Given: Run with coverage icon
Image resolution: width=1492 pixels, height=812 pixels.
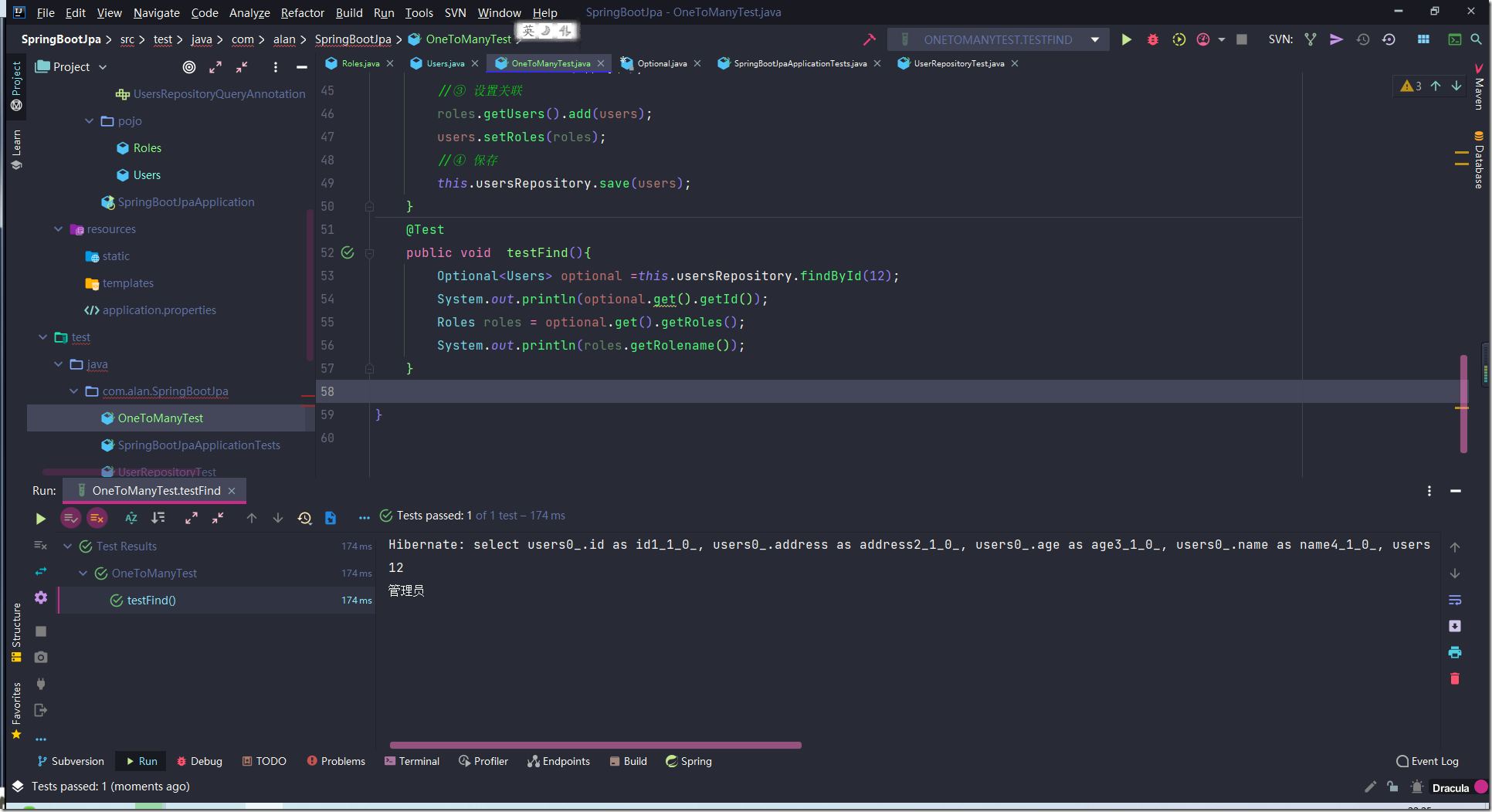Looking at the screenshot, I should click(1178, 39).
